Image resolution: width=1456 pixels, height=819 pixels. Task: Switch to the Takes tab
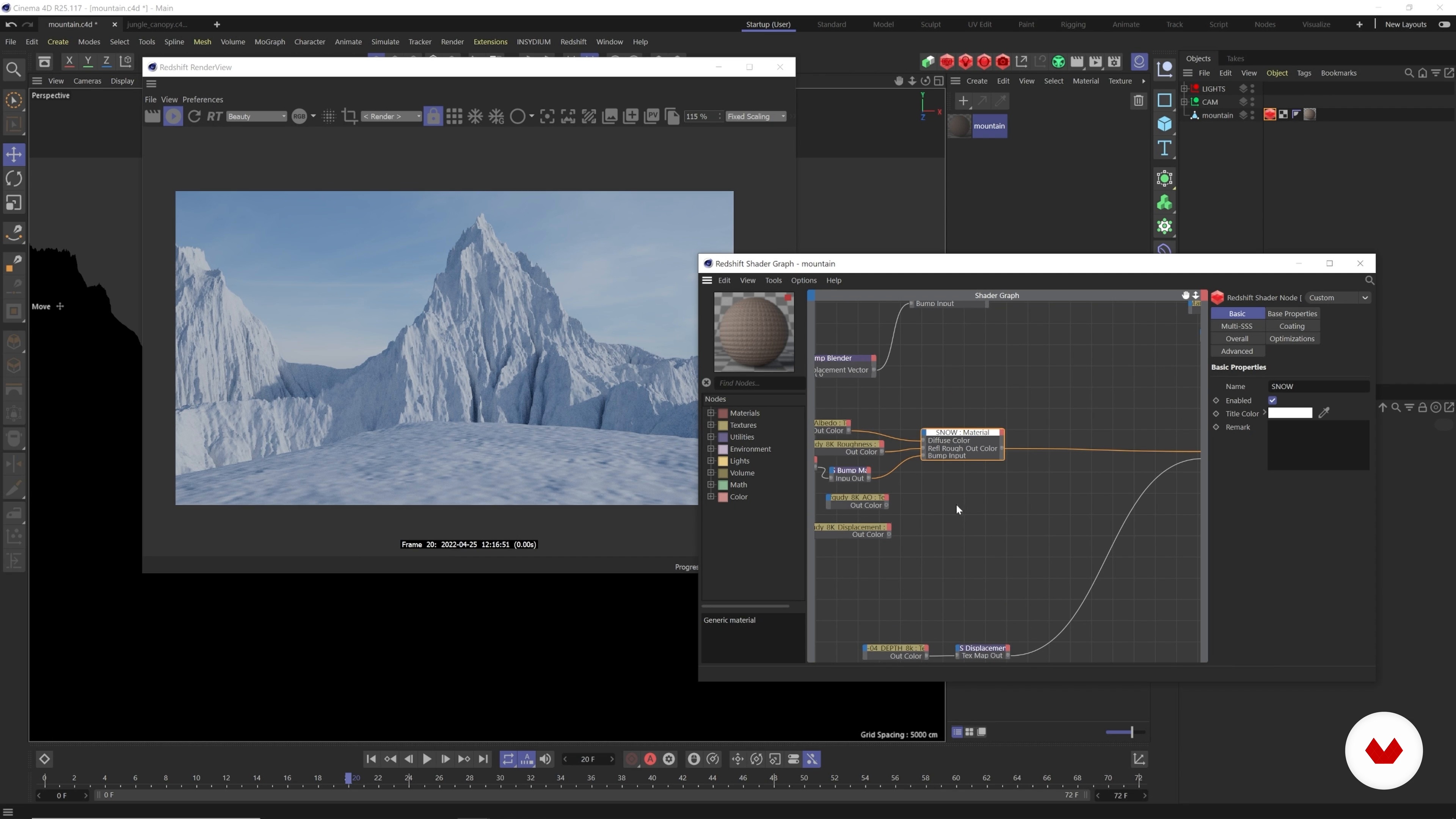pyautogui.click(x=1235, y=58)
